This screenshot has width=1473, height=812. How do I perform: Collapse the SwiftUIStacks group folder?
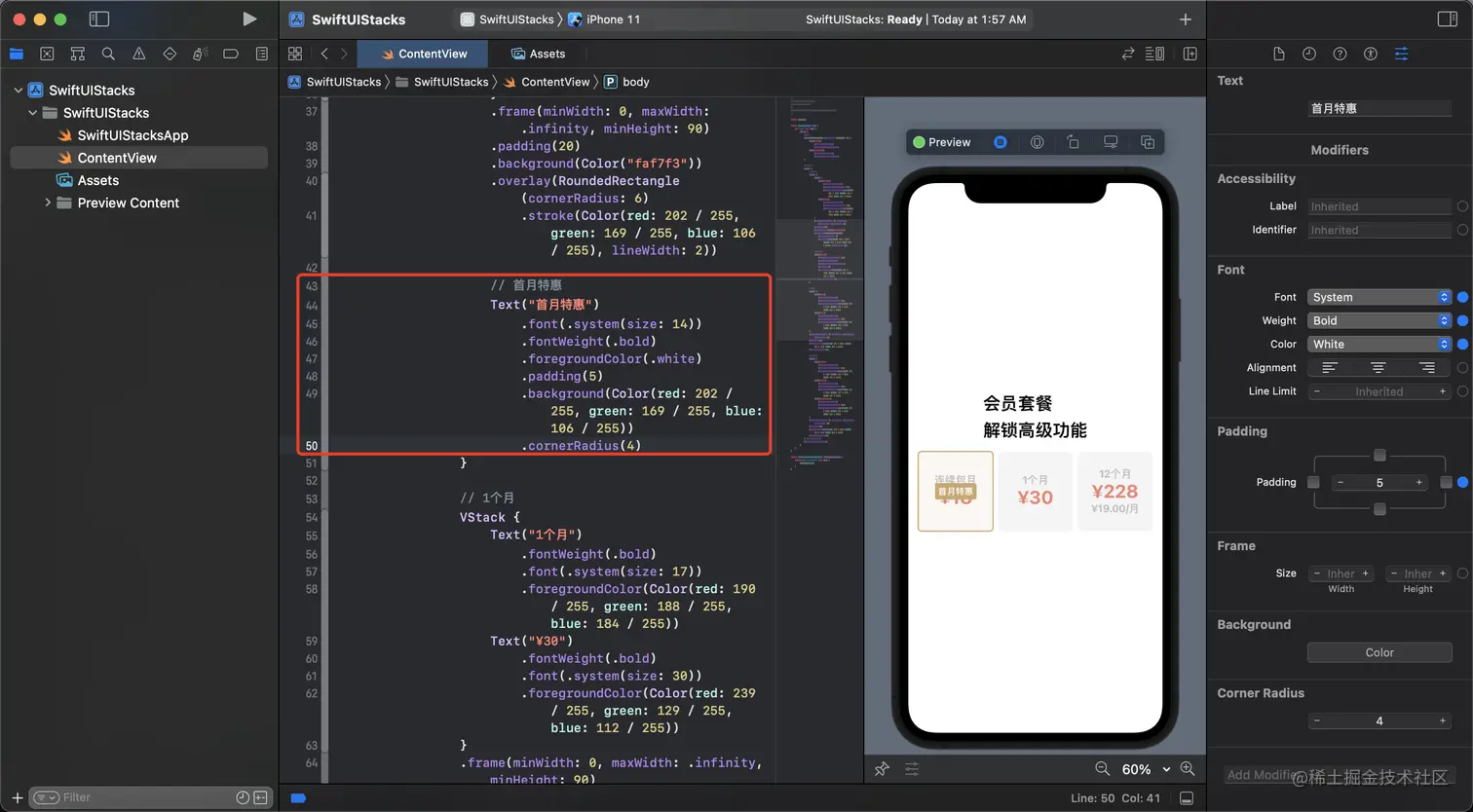coord(32,113)
